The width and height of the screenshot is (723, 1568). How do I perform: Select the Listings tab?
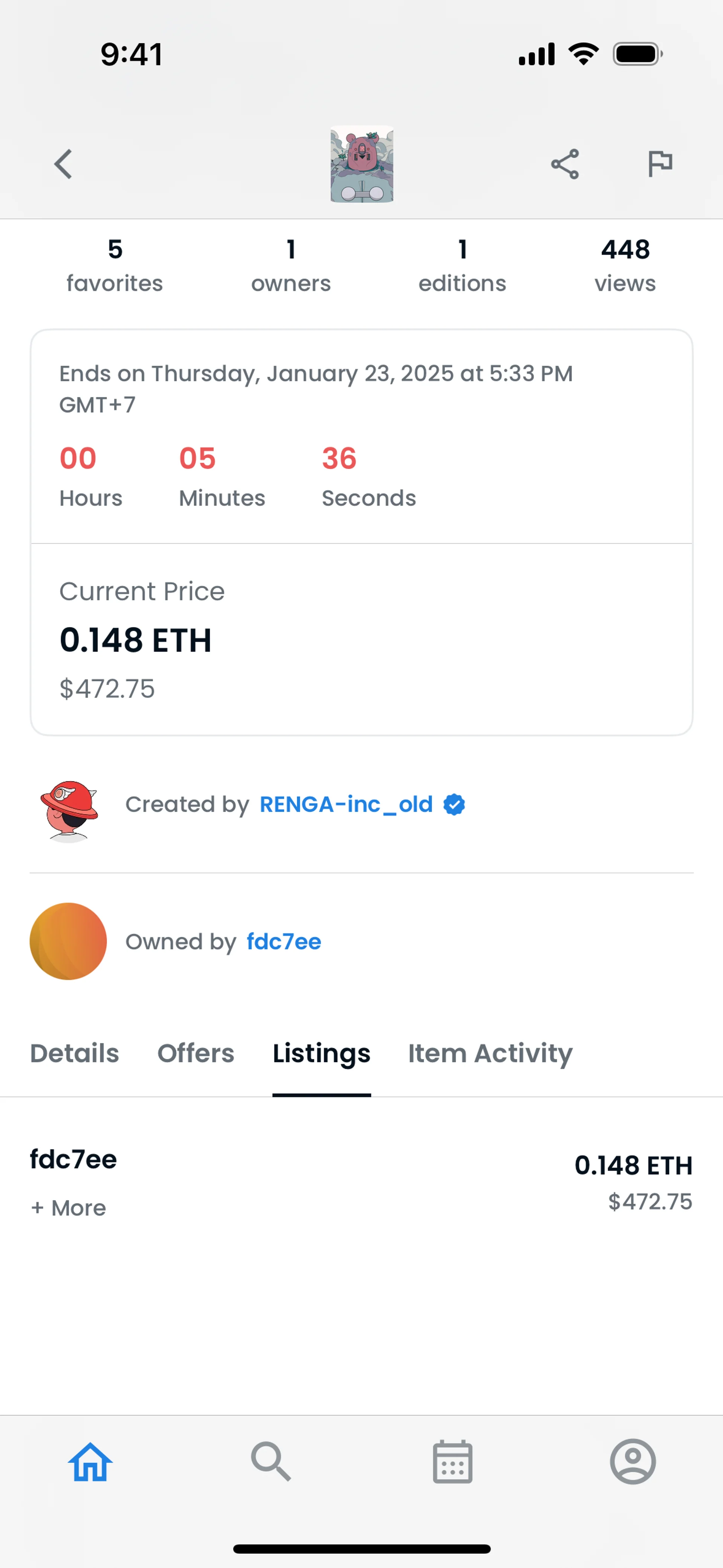coord(321,1053)
